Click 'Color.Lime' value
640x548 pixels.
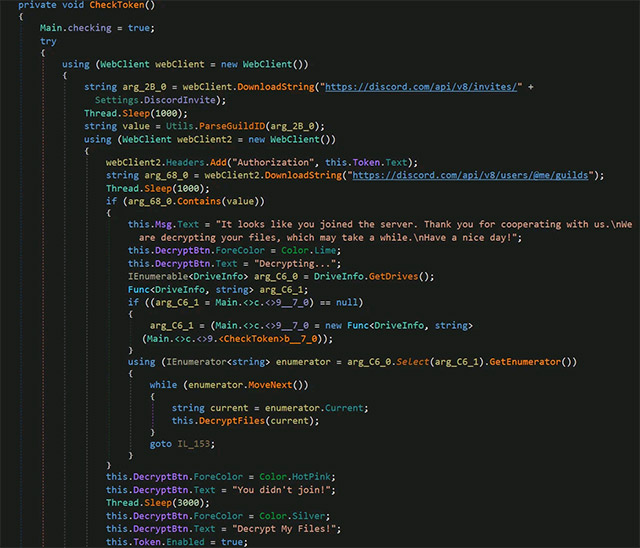pyautogui.click(x=309, y=250)
